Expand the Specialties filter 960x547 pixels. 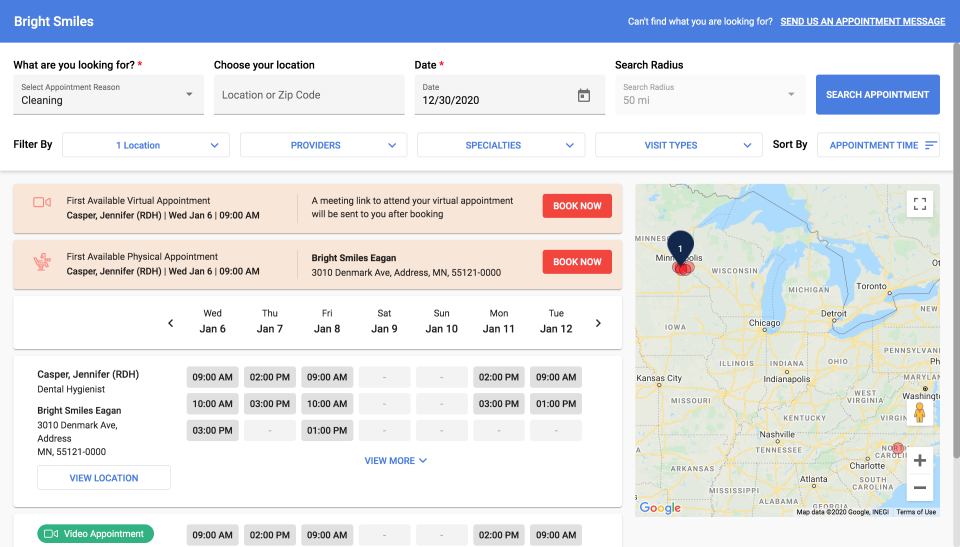pyautogui.click(x=501, y=145)
